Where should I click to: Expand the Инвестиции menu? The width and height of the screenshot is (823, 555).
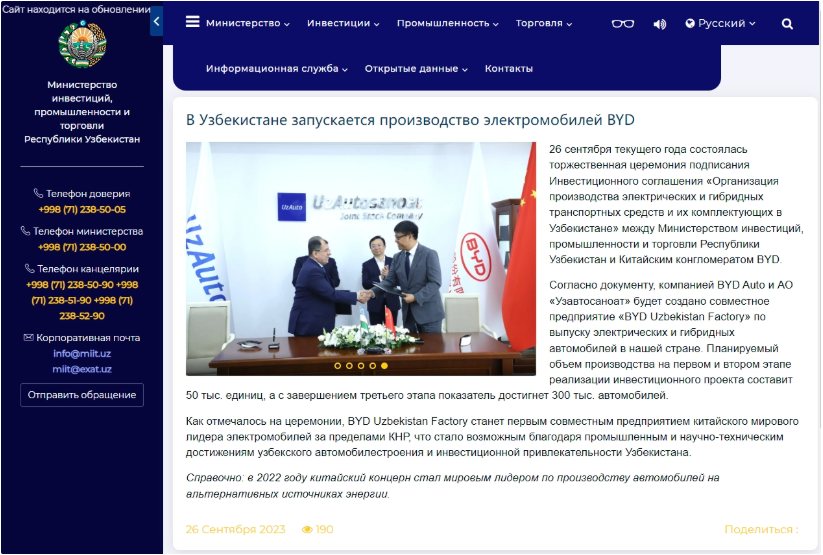point(343,23)
